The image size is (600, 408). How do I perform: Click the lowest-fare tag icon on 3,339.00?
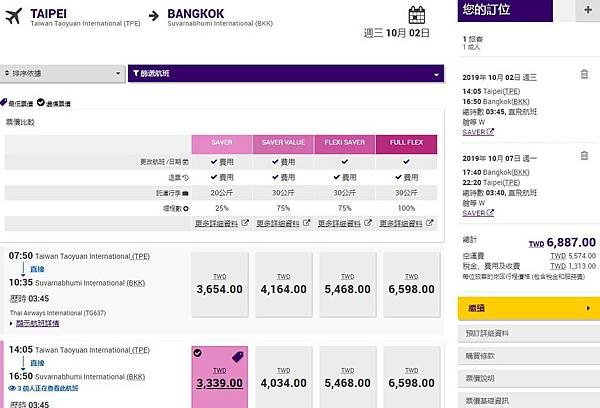[238, 357]
